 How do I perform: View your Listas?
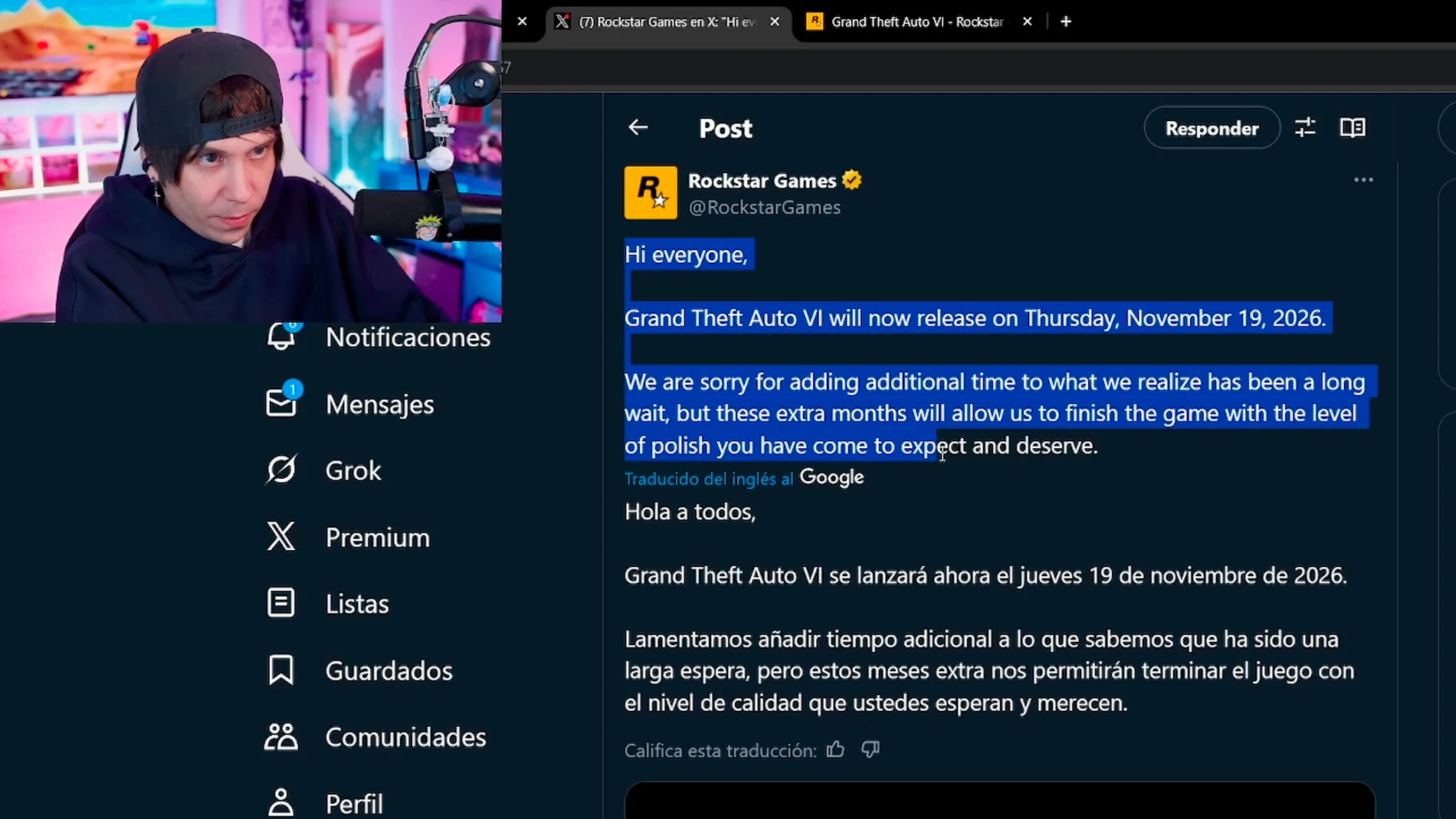point(356,603)
